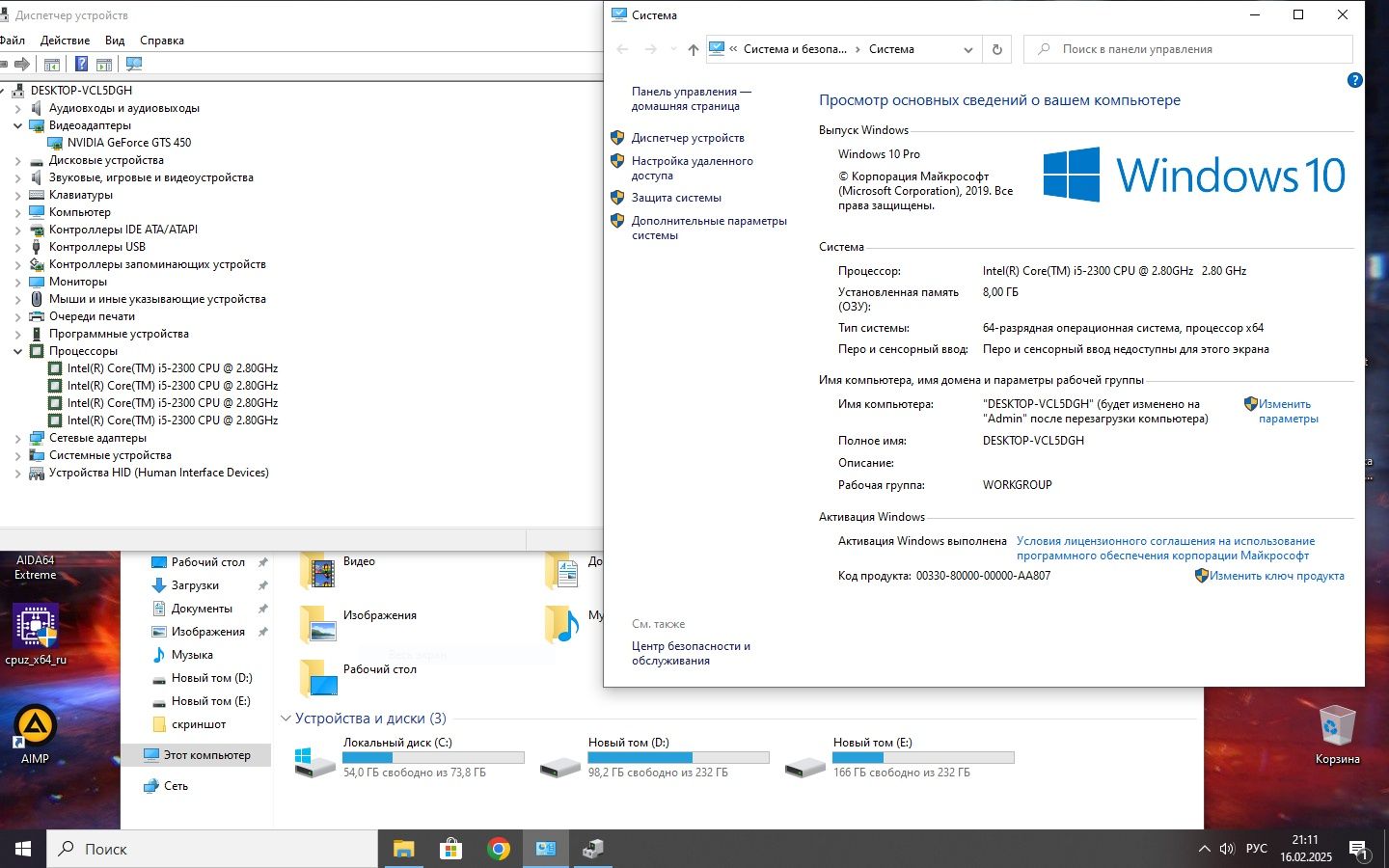The image size is (1389, 868).
Task: Select Загрузки in Explorer sidebar
Action: (x=195, y=585)
